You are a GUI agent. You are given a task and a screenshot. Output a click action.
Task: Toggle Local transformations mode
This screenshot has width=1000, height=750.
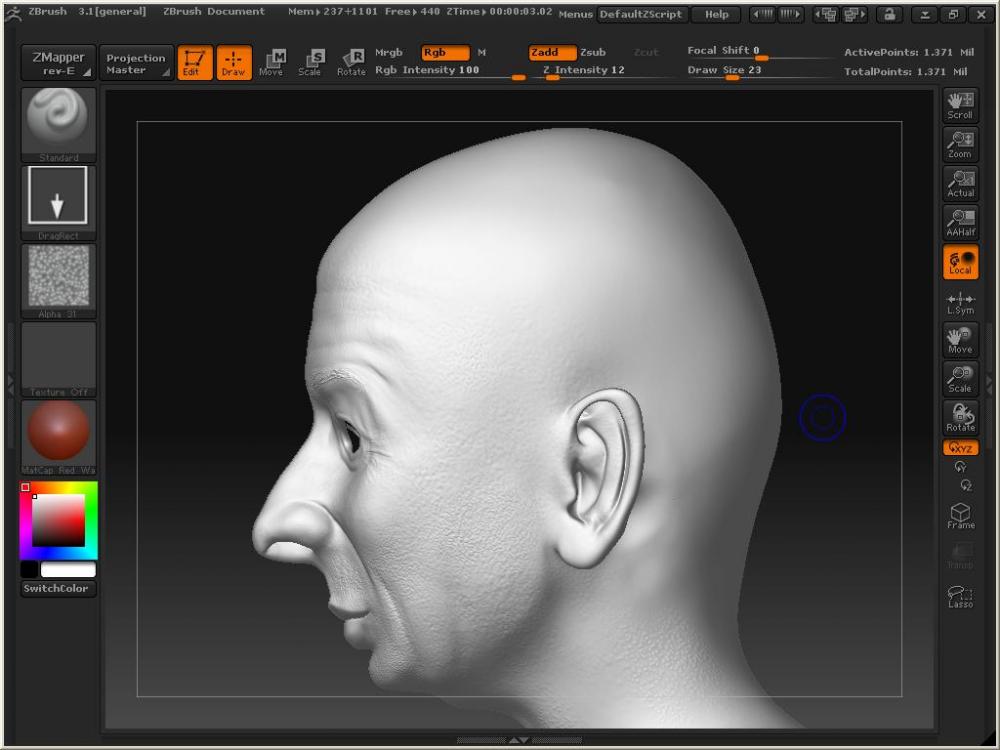click(x=960, y=262)
